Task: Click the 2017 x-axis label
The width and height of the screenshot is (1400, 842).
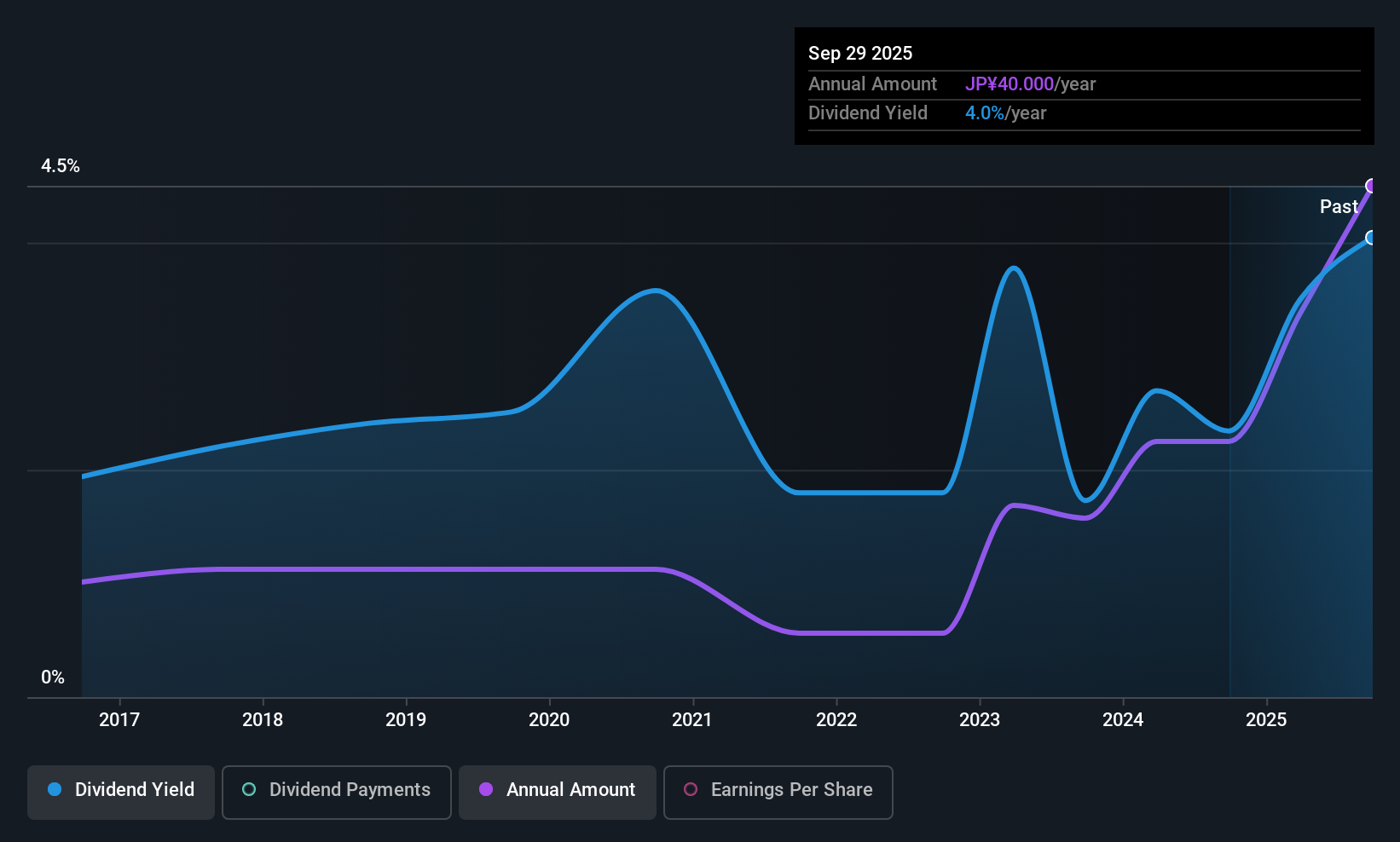Action: click(119, 719)
